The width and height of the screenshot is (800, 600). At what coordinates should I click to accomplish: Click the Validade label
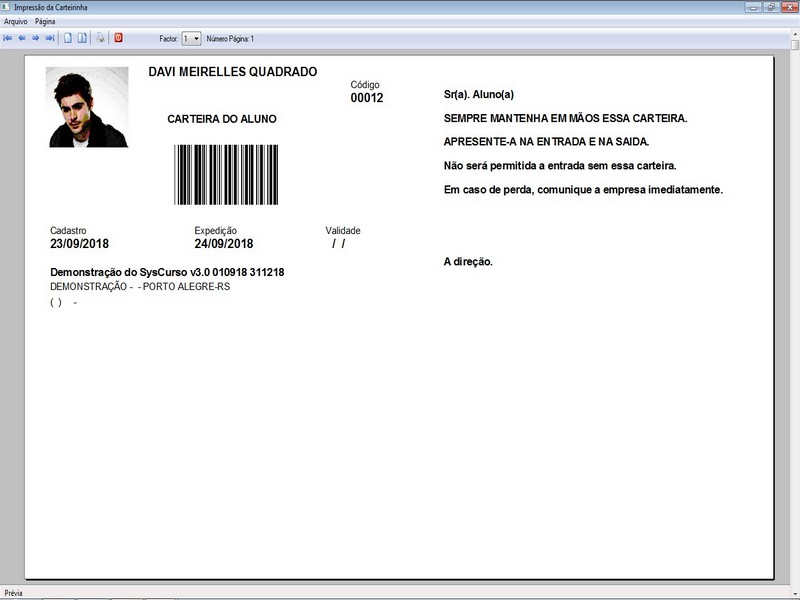(343, 231)
